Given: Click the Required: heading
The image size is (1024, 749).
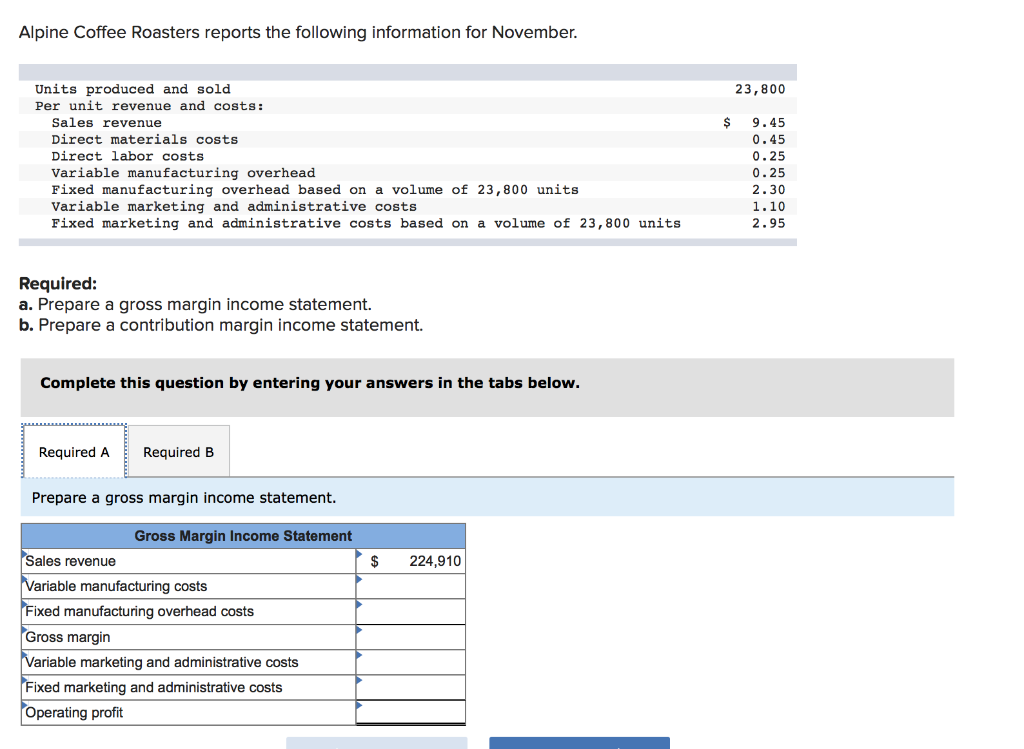Looking at the screenshot, I should pos(58,283).
